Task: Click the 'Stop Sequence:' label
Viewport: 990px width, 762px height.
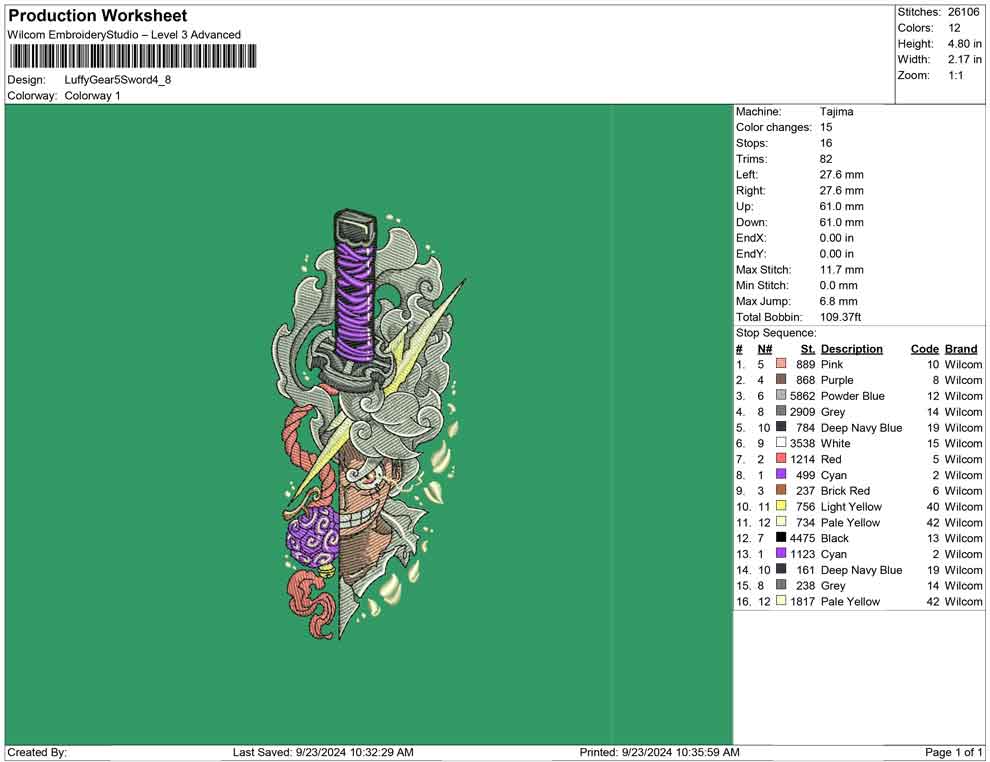Action: click(776, 333)
